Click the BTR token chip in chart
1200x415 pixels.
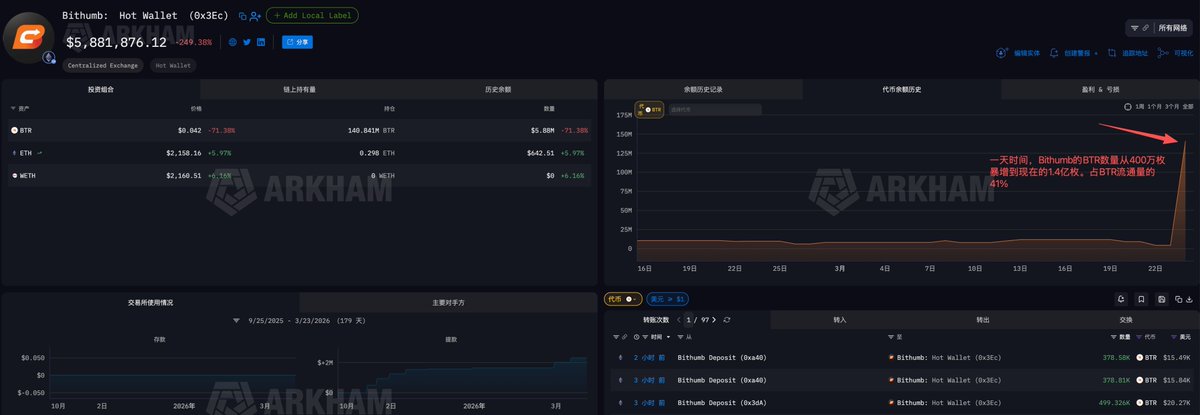click(x=651, y=108)
